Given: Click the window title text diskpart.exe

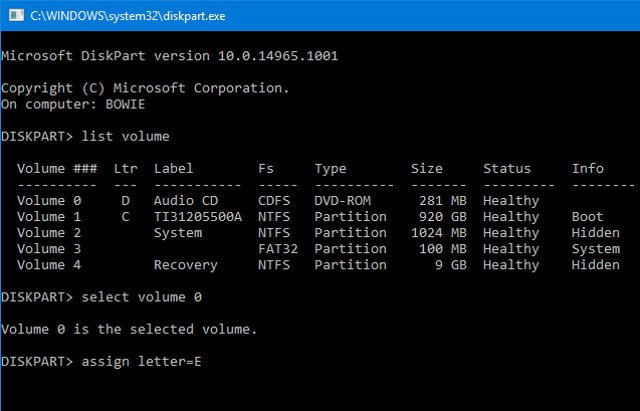Looking at the screenshot, I should pyautogui.click(x=128, y=16).
